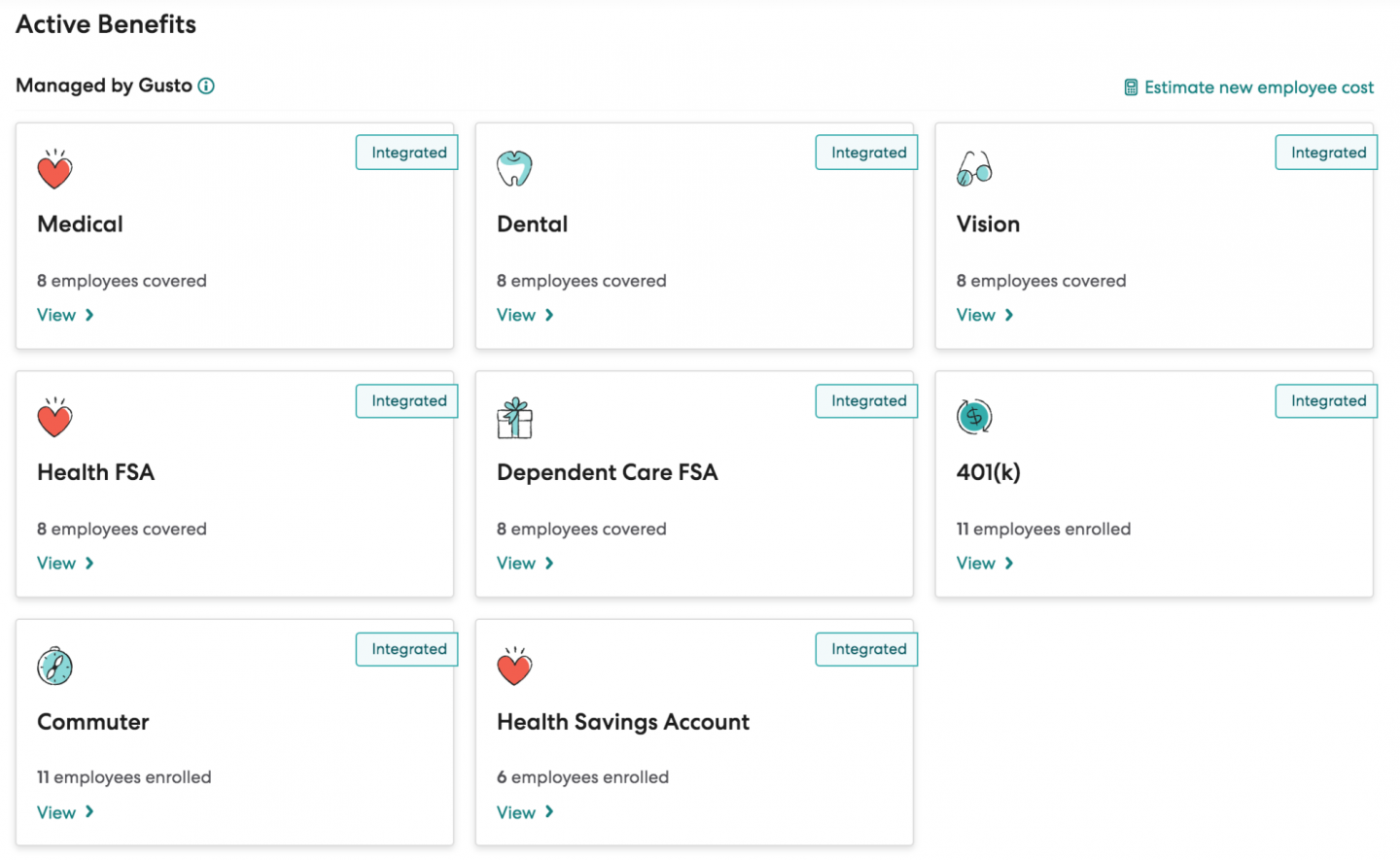
Task: Click the info icon beside Managed by Gusto
Action: coord(206,86)
